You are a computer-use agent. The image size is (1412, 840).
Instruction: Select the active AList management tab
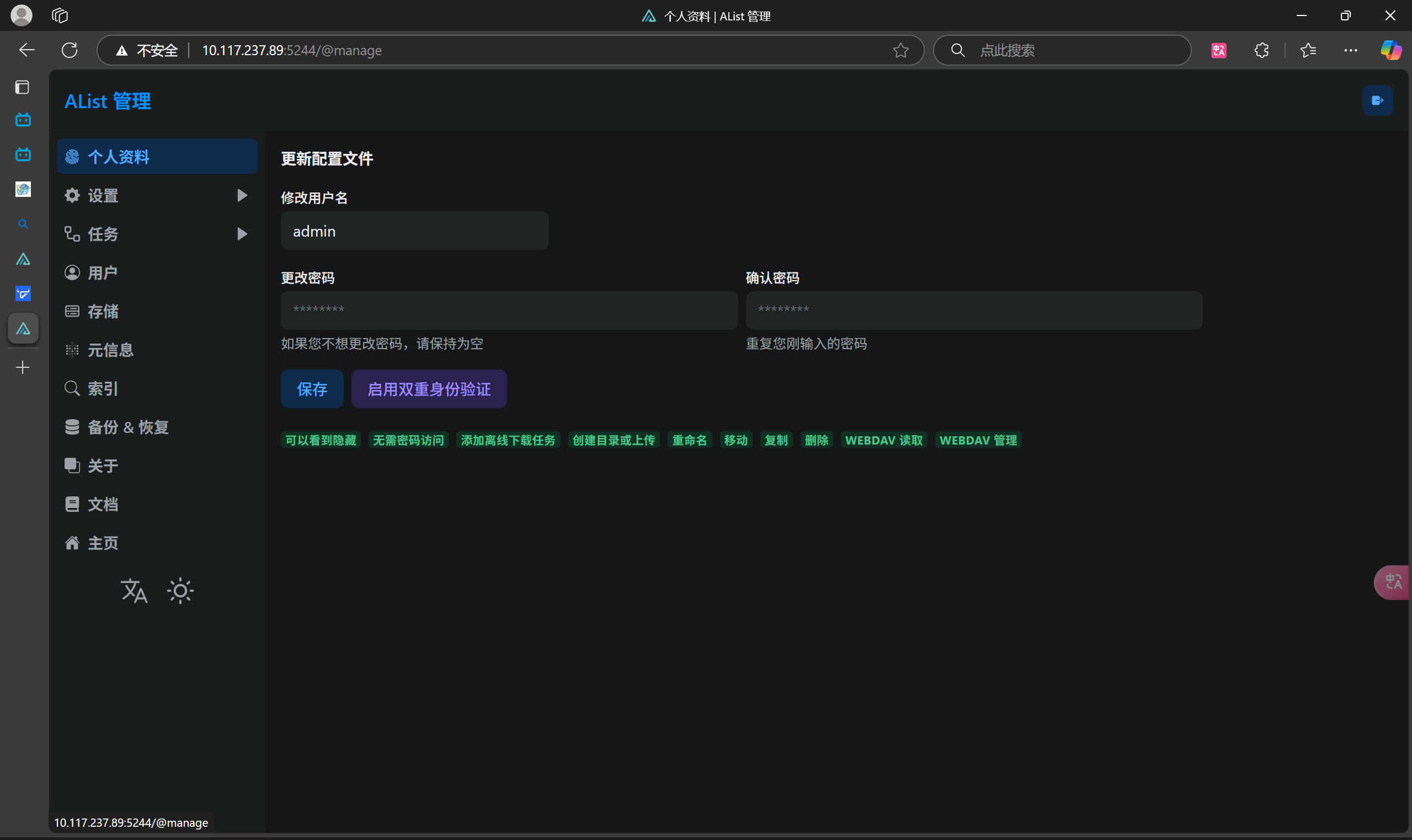pos(23,328)
